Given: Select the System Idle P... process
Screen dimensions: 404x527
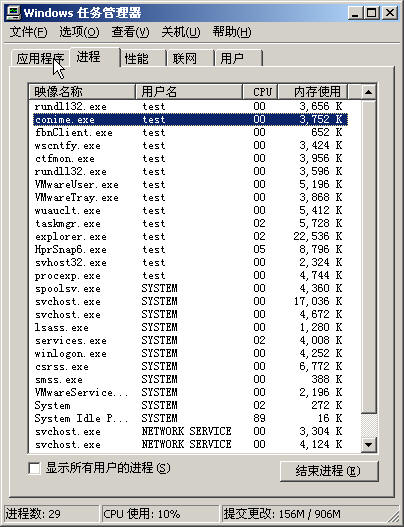Looking at the screenshot, I should [81, 419].
